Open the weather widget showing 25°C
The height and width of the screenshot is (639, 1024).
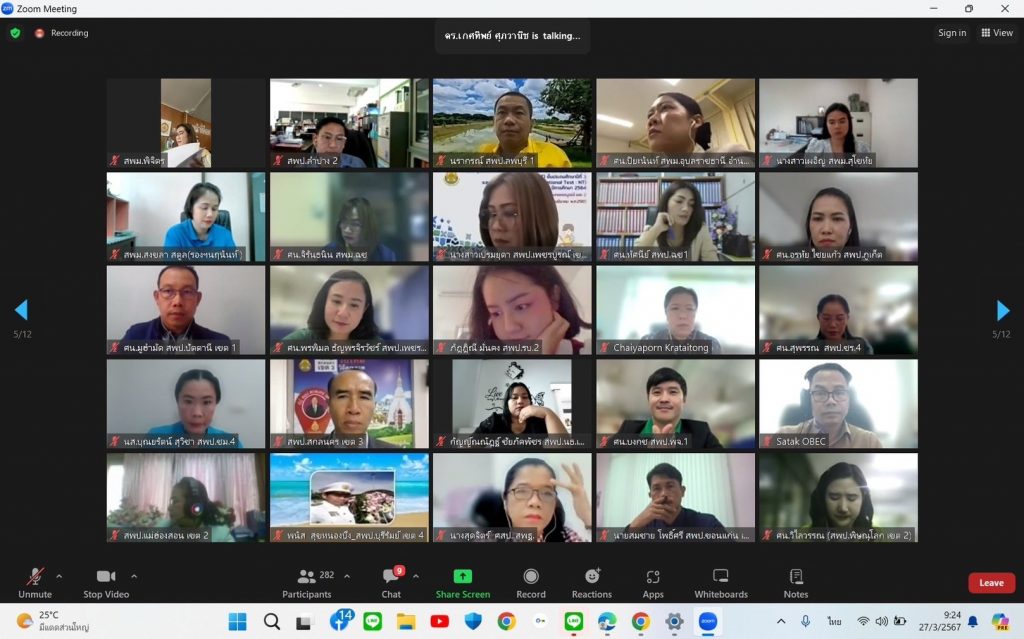(52, 621)
